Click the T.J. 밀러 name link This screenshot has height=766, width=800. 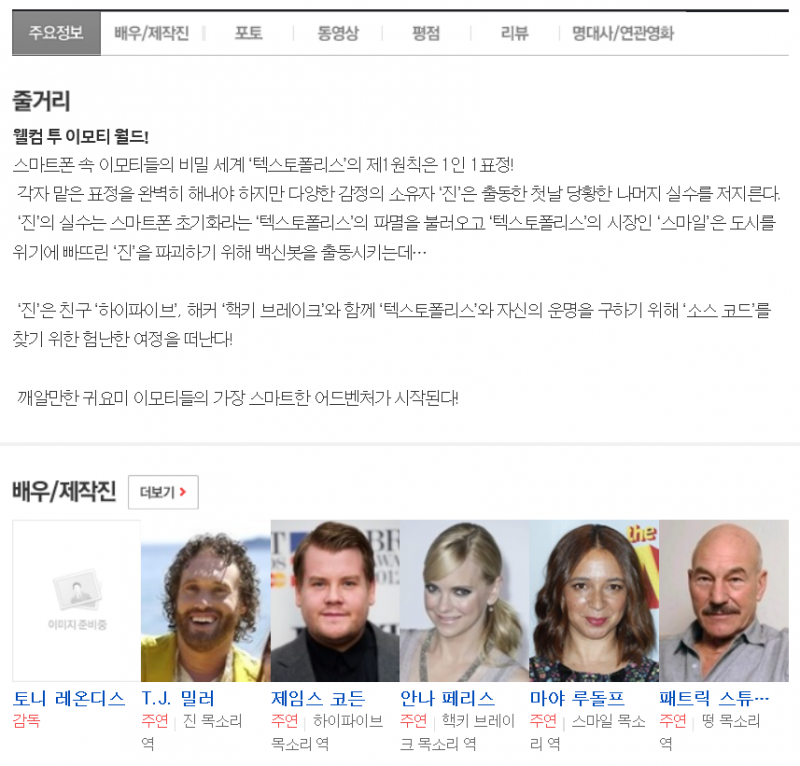tap(178, 698)
